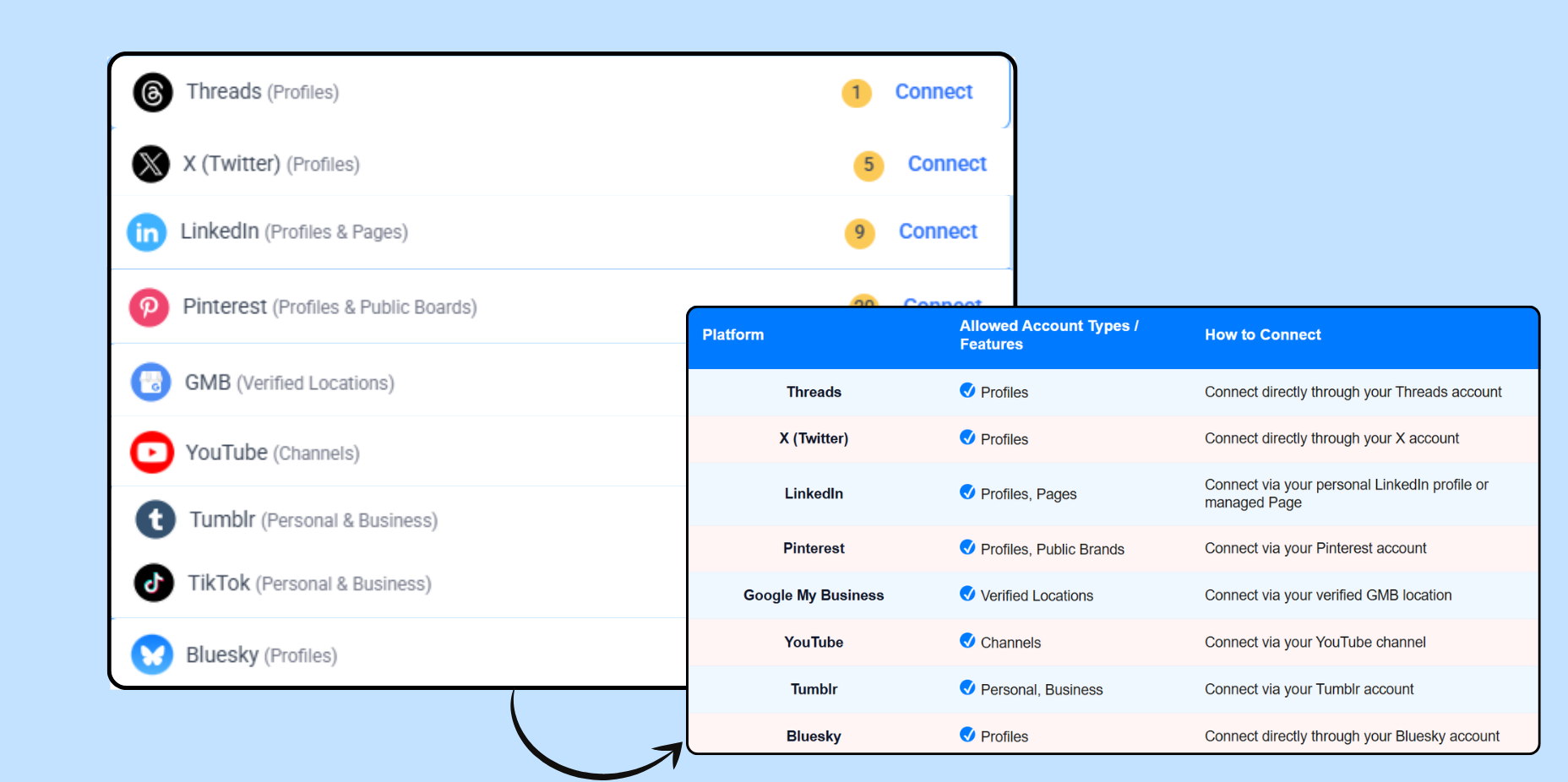
Task: Click the 'Channels' feature text
Action: click(x=1010, y=643)
